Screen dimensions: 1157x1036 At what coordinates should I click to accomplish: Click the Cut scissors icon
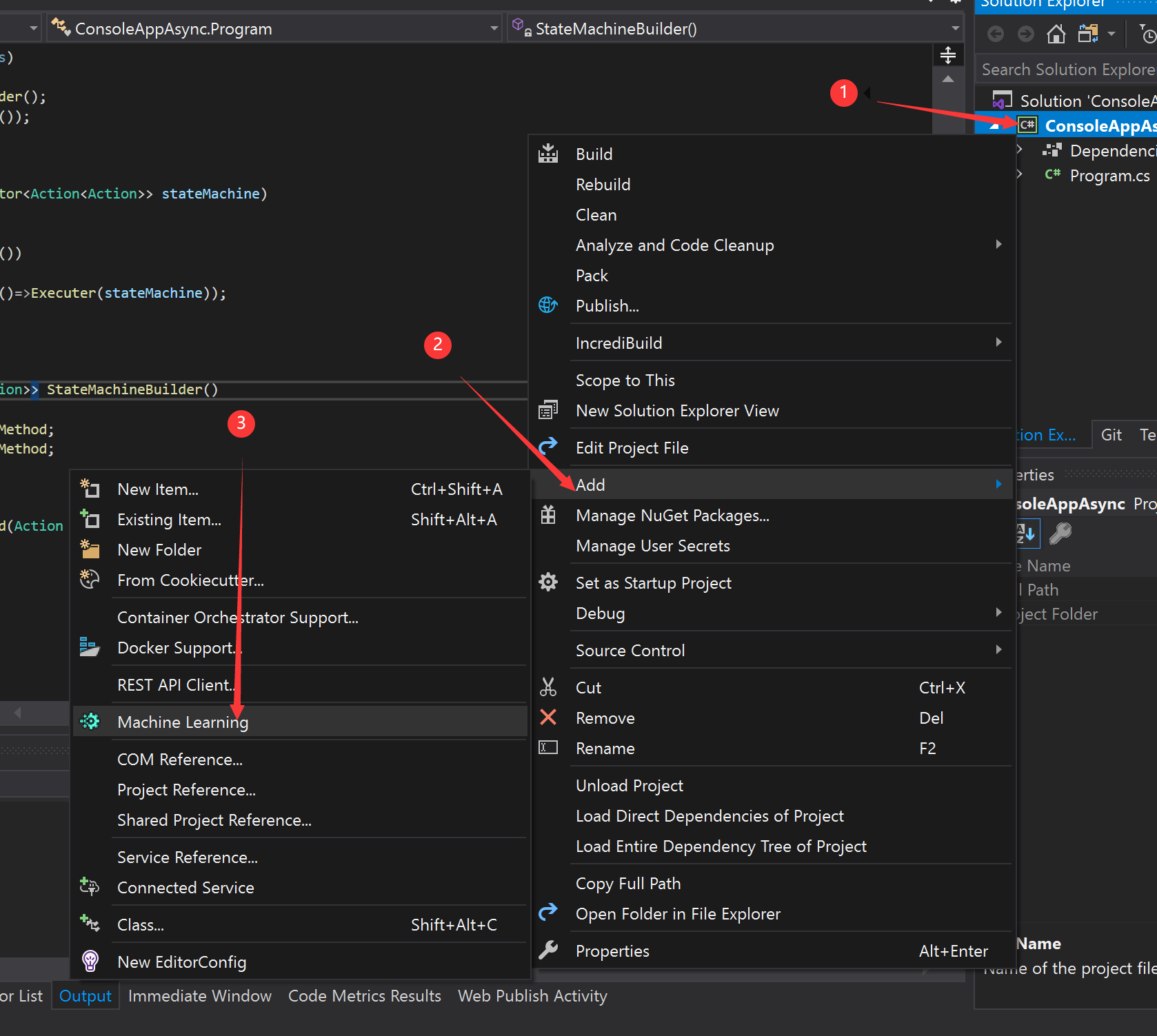(x=548, y=687)
